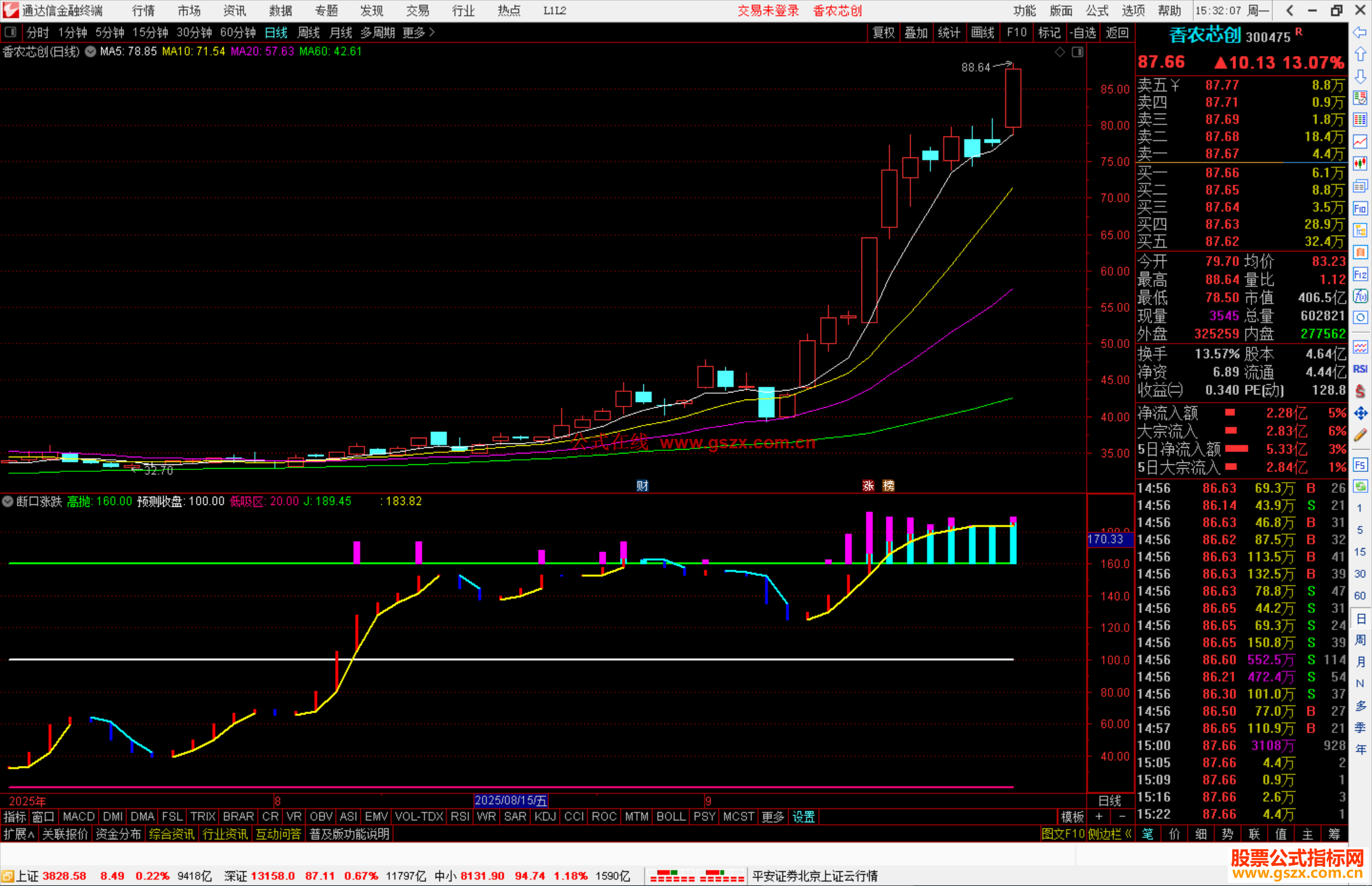This screenshot has width=1372, height=886.
Task: Switch sidebar period to 日
Action: (1360, 618)
